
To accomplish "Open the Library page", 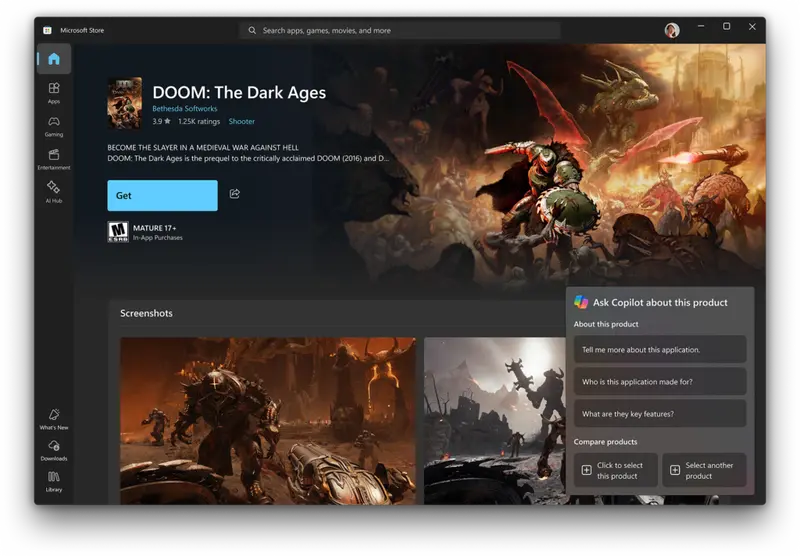I will [54, 482].
